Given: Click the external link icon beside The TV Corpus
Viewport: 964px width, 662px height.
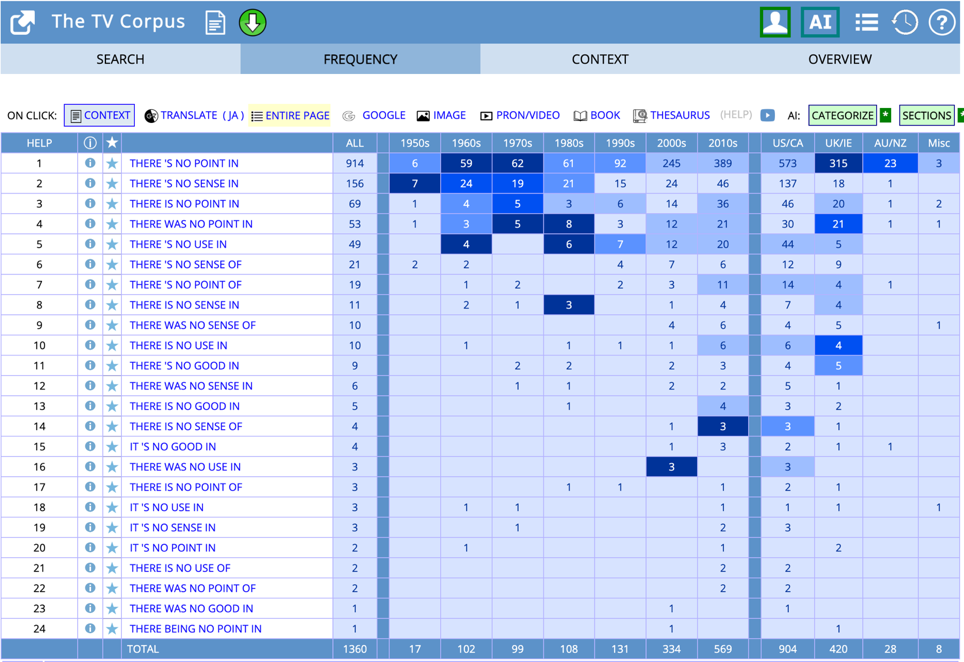Looking at the screenshot, I should [23, 23].
